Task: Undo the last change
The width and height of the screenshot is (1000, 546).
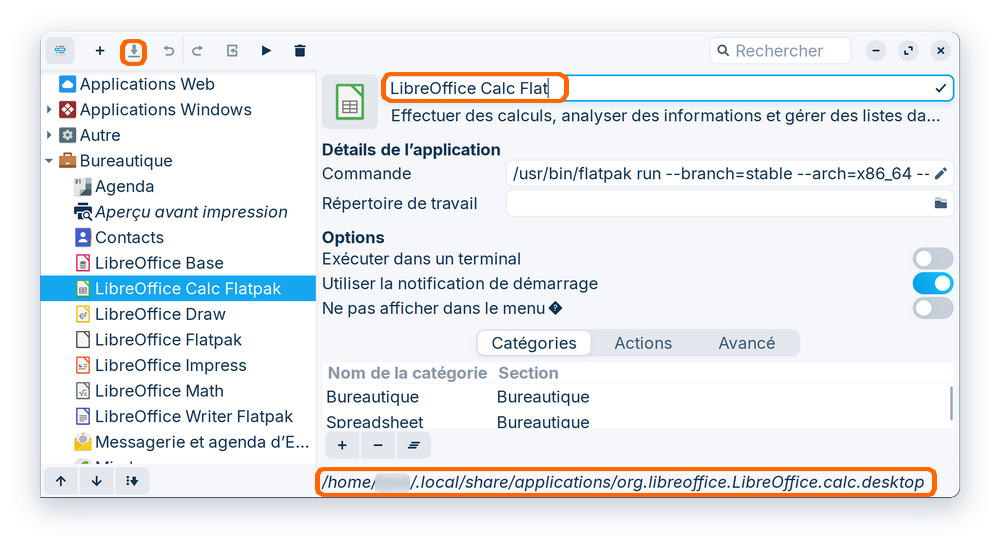Action: [x=169, y=51]
